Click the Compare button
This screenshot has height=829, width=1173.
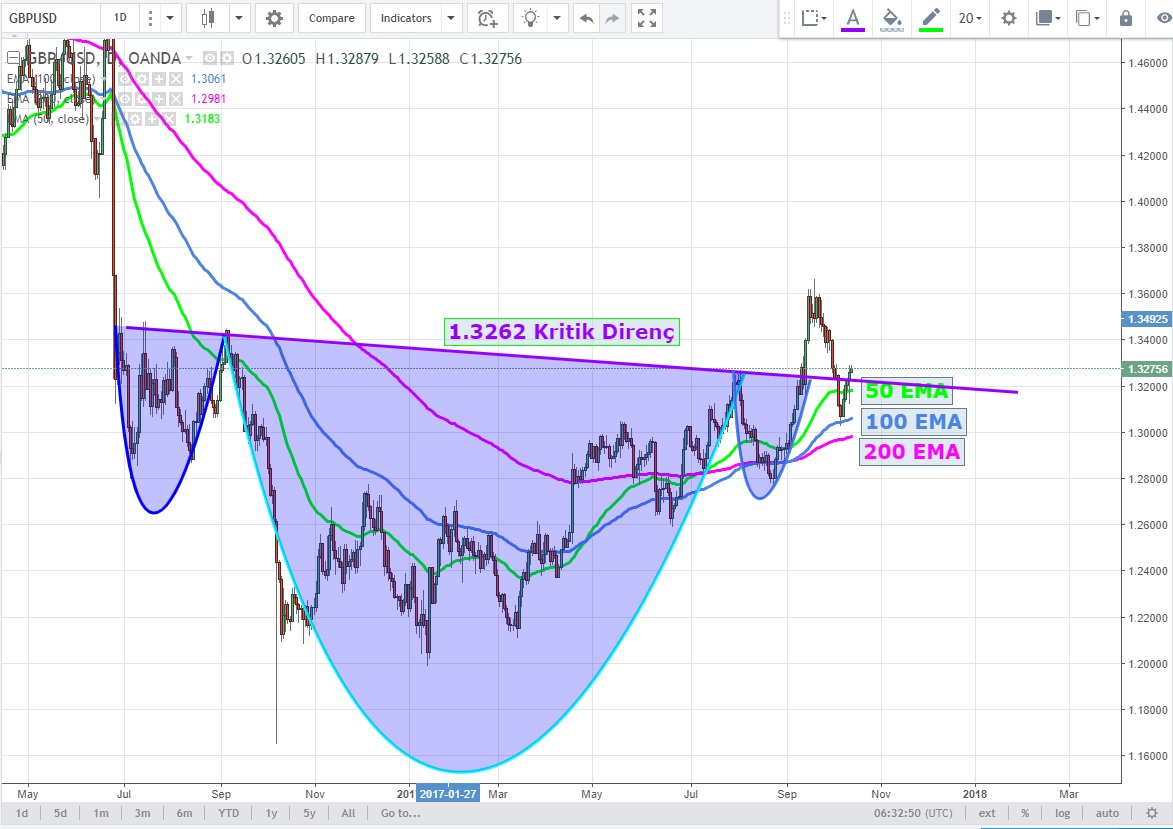tap(331, 18)
